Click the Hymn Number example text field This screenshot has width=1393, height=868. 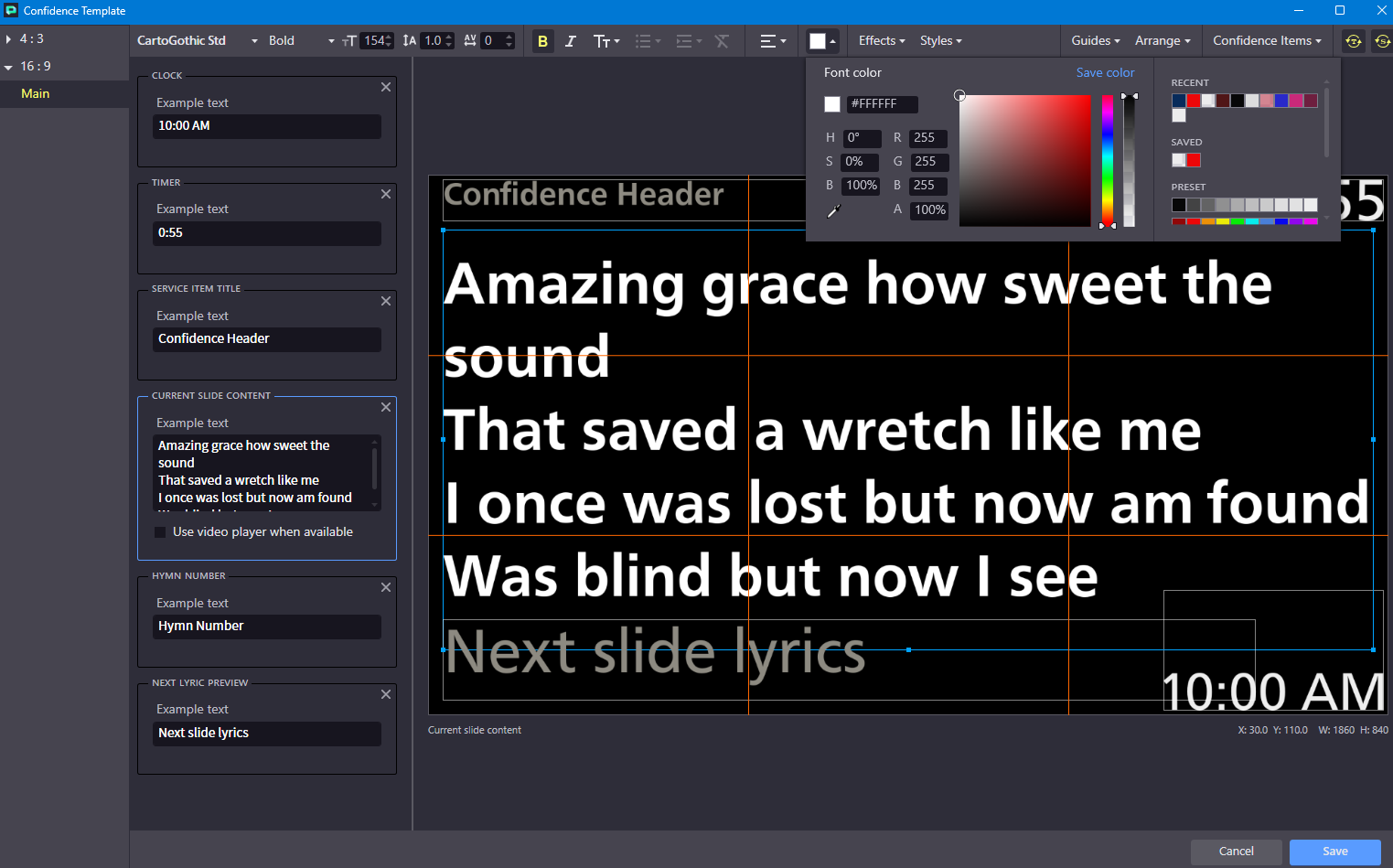click(267, 627)
